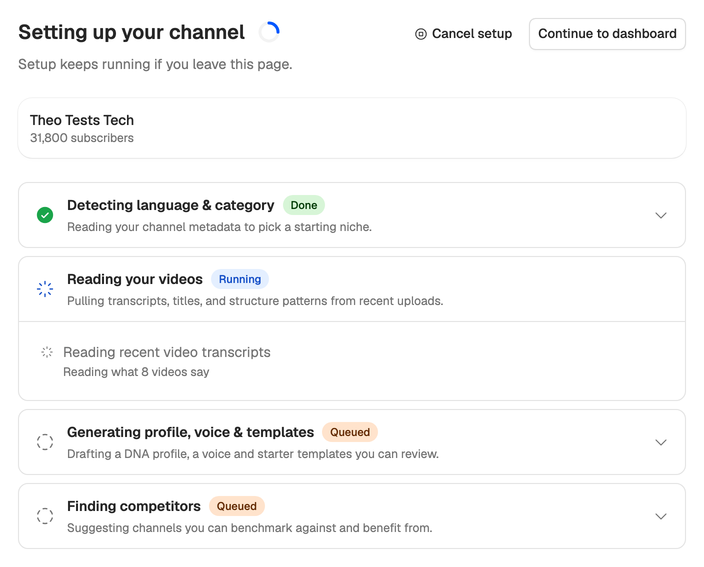Viewport: 704px width, 567px height.
Task: Click Reading what 8 videos say text
Action: [136, 372]
